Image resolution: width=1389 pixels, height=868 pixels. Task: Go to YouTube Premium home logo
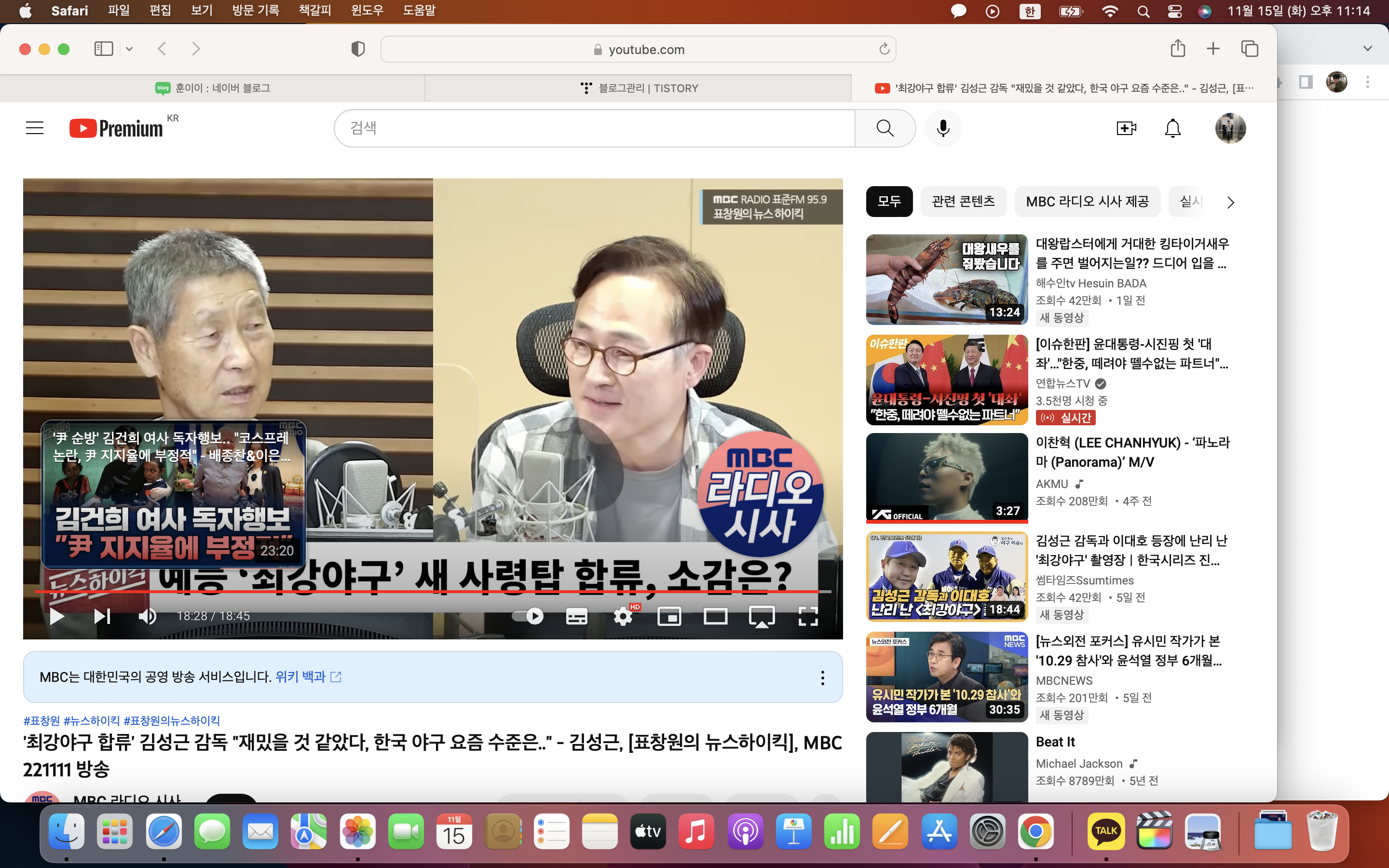(x=117, y=128)
